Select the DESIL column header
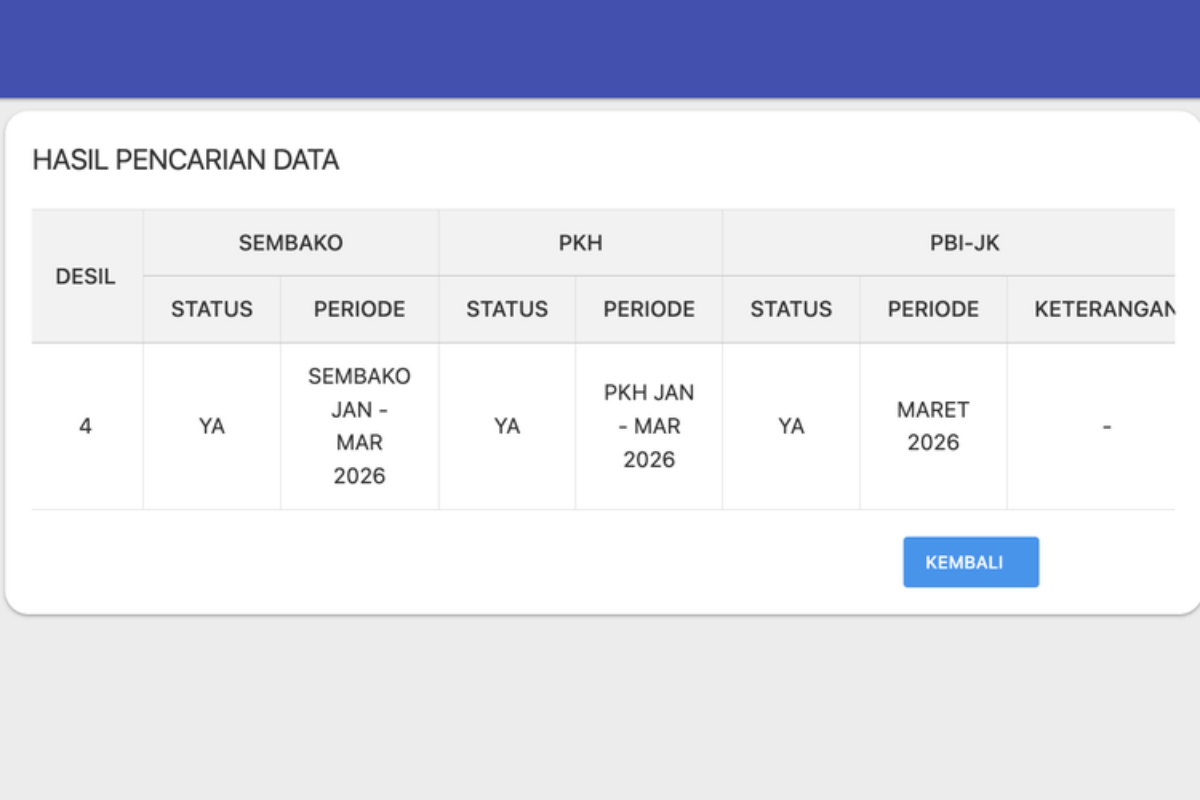 coord(85,277)
